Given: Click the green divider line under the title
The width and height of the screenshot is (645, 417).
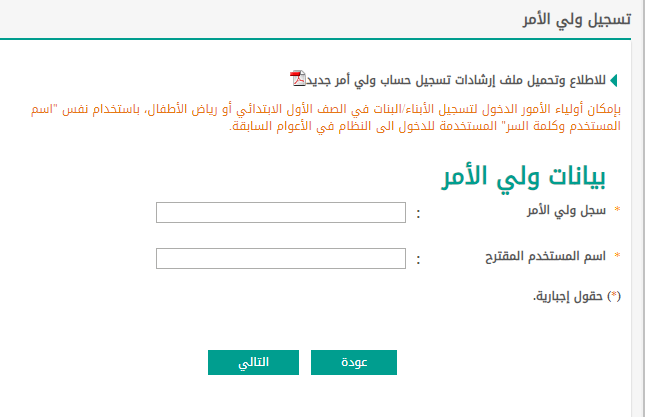Looking at the screenshot, I should point(316,39).
